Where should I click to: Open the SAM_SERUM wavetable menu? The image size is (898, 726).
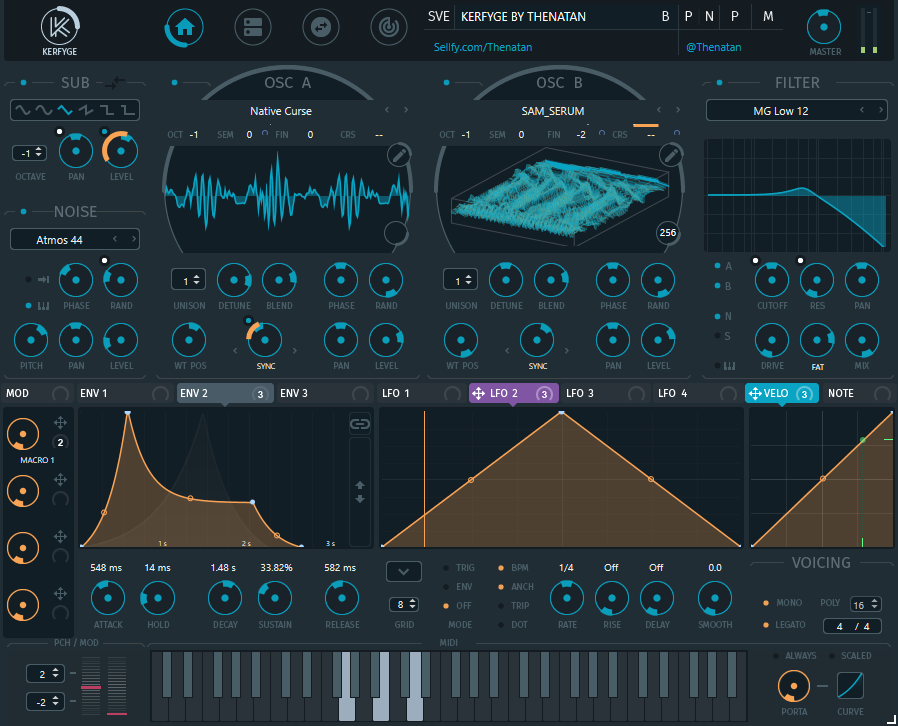click(x=553, y=111)
